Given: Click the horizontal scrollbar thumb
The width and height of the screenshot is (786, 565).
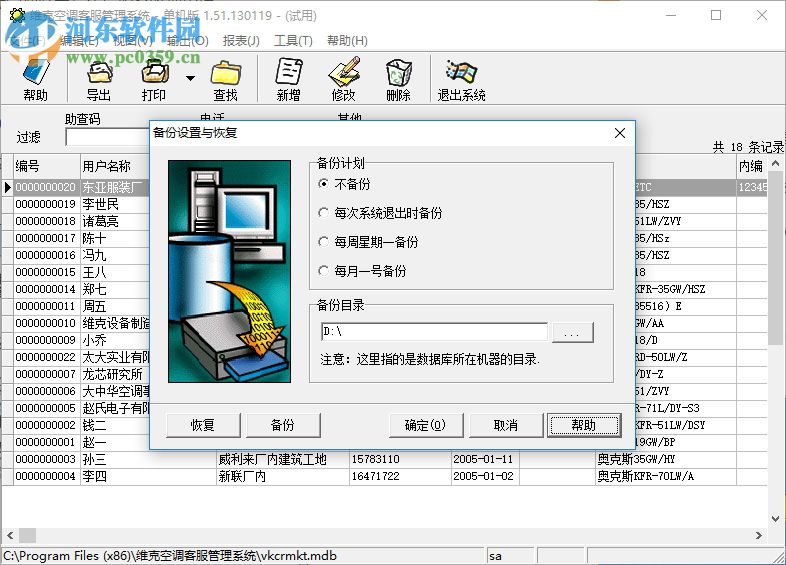Looking at the screenshot, I should pos(27,535).
